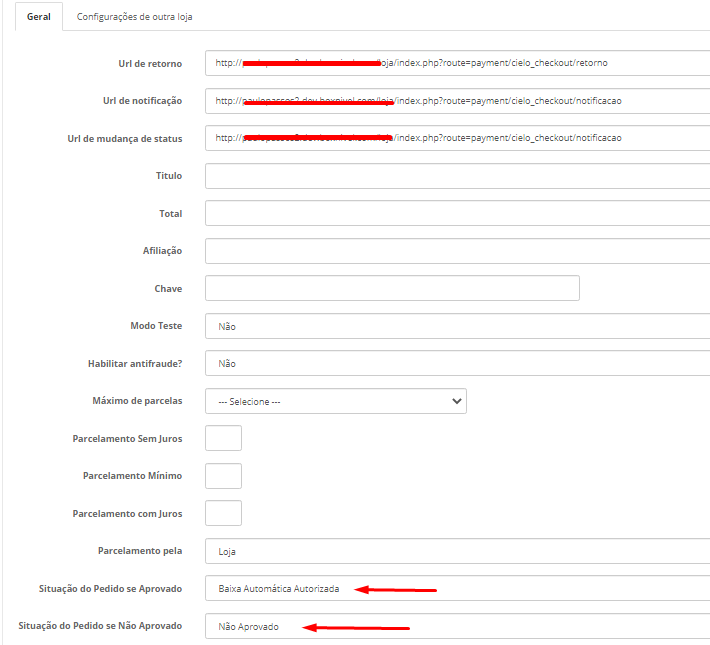Open the Configurações de outra loja tab

[x=127, y=17]
